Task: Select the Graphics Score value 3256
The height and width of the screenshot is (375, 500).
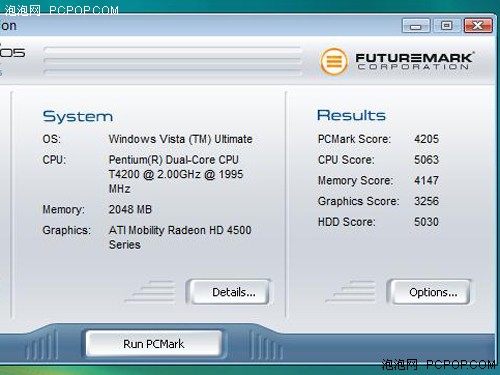Action: pos(426,201)
